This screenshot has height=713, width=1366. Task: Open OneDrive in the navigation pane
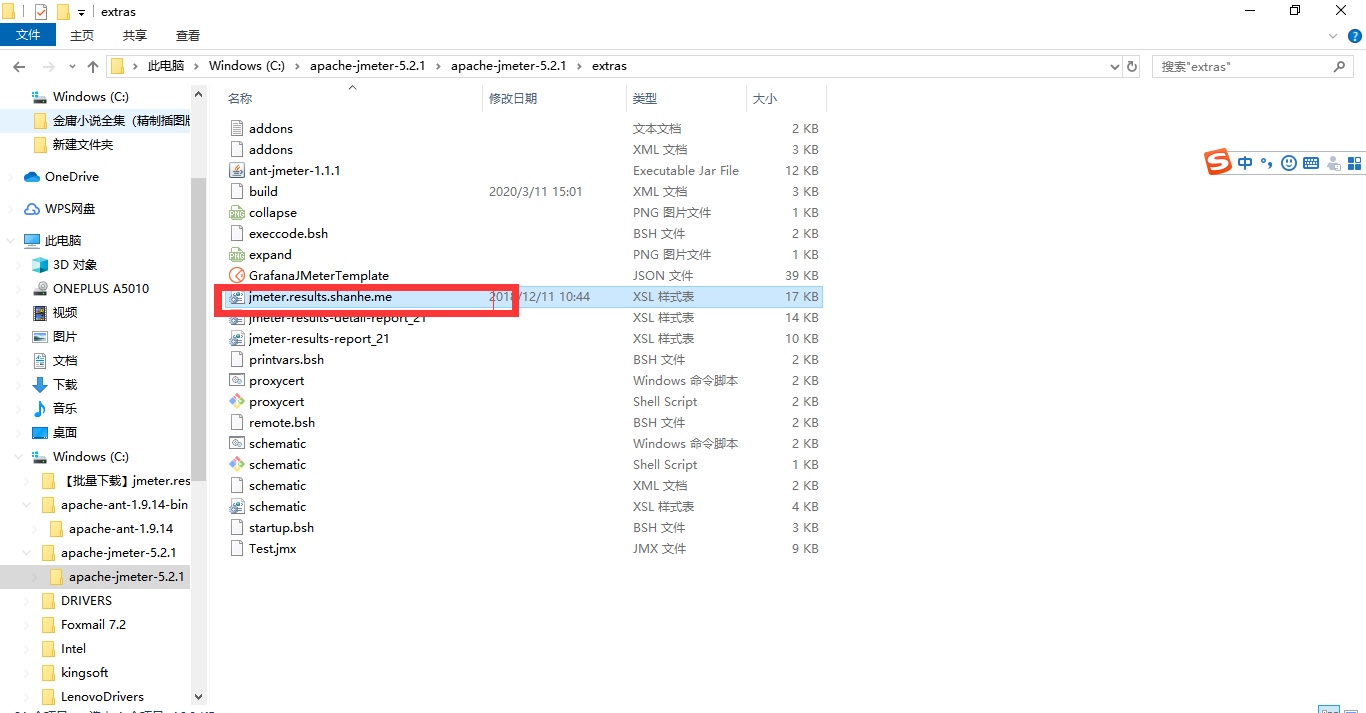[x=71, y=176]
